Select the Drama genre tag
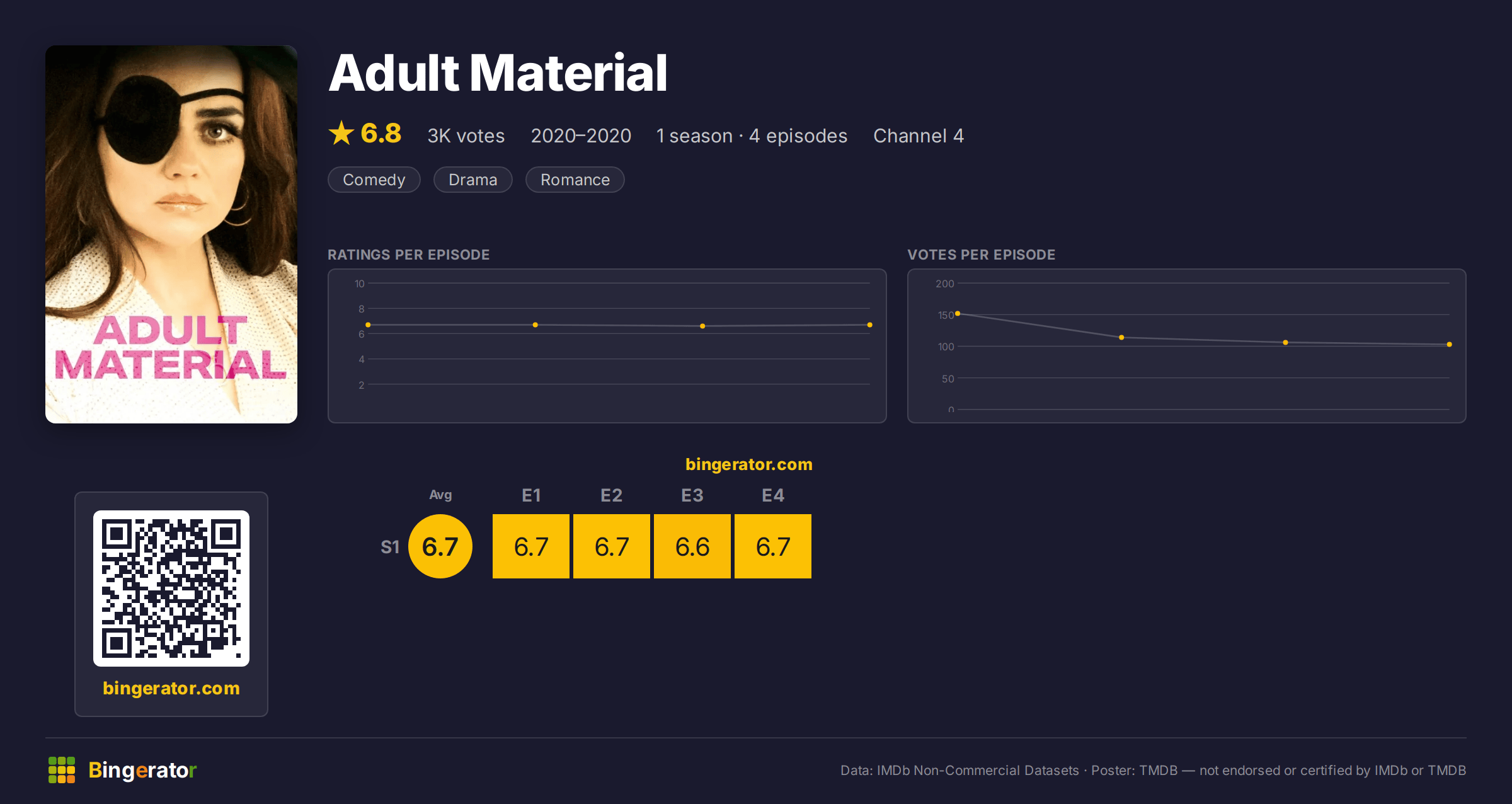Screen dimensions: 1512x804 pyautogui.click(x=473, y=180)
